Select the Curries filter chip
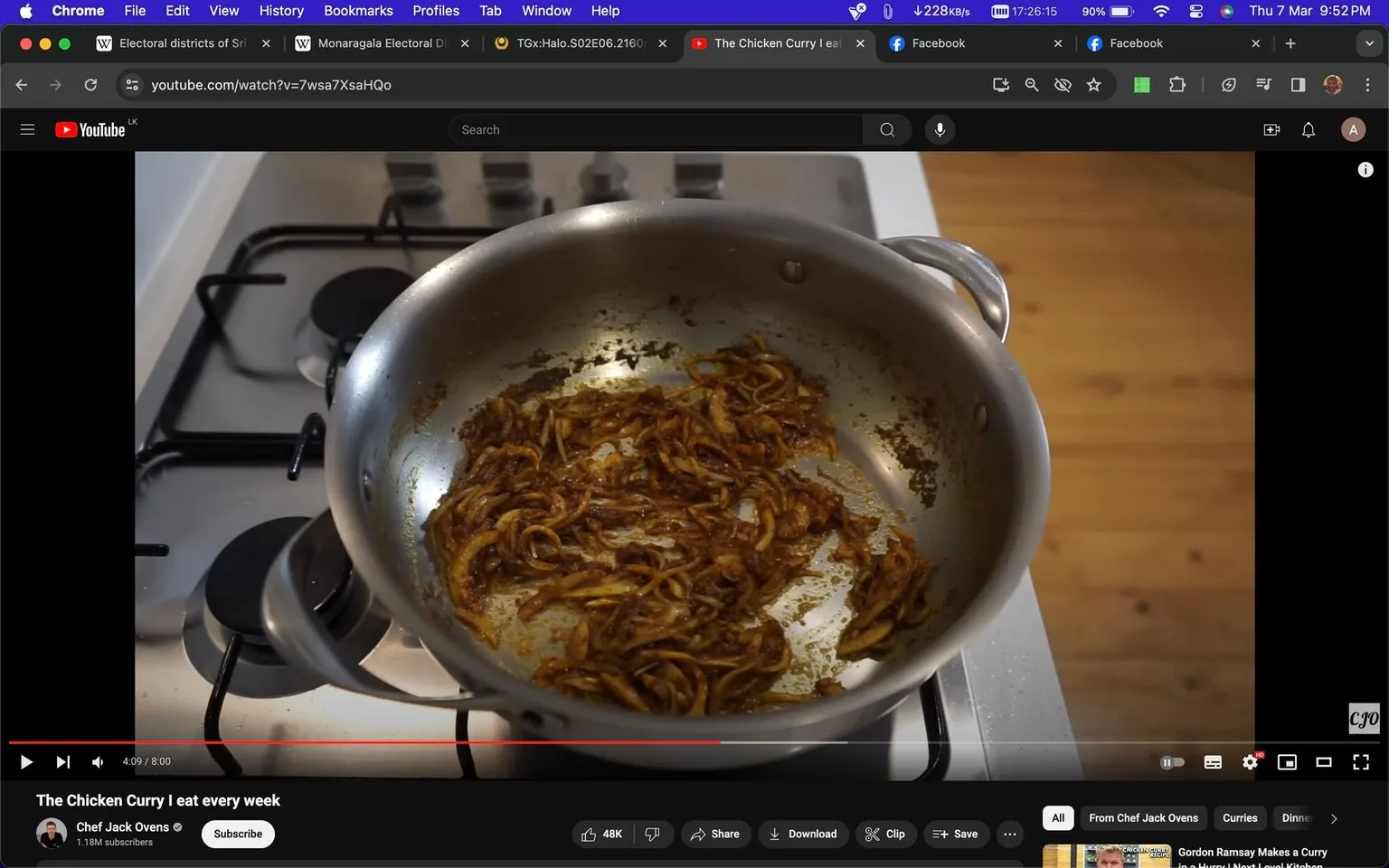This screenshot has height=868, width=1389. 1239,817
